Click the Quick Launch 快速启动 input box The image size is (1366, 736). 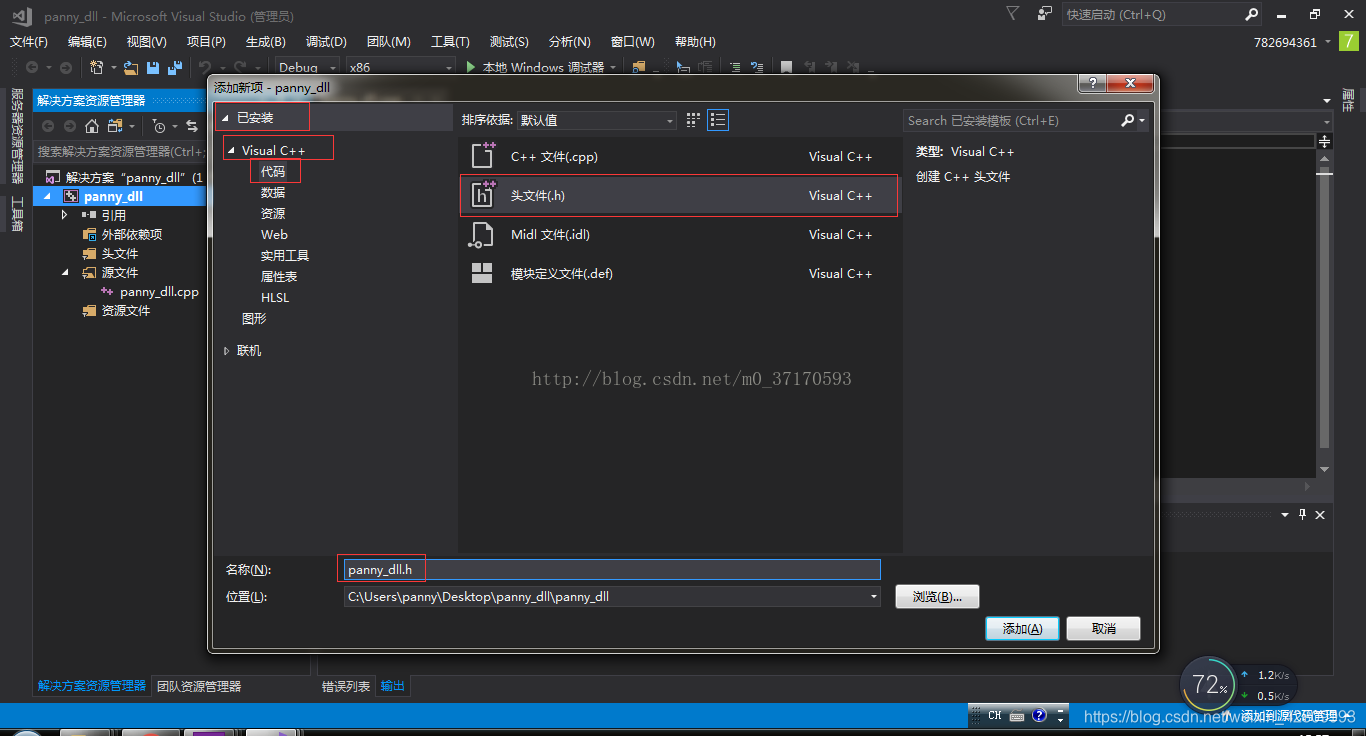1153,14
